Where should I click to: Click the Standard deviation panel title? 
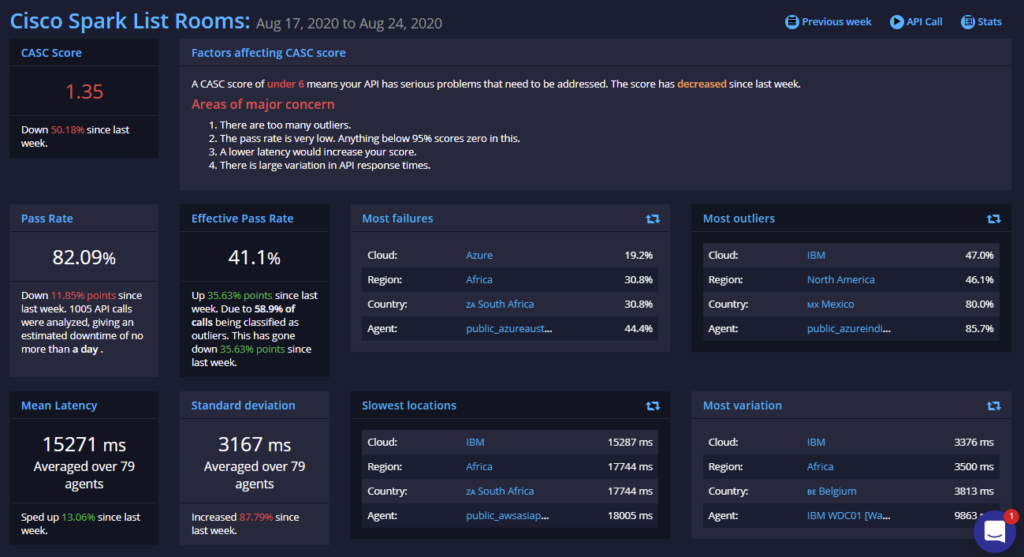(x=243, y=406)
